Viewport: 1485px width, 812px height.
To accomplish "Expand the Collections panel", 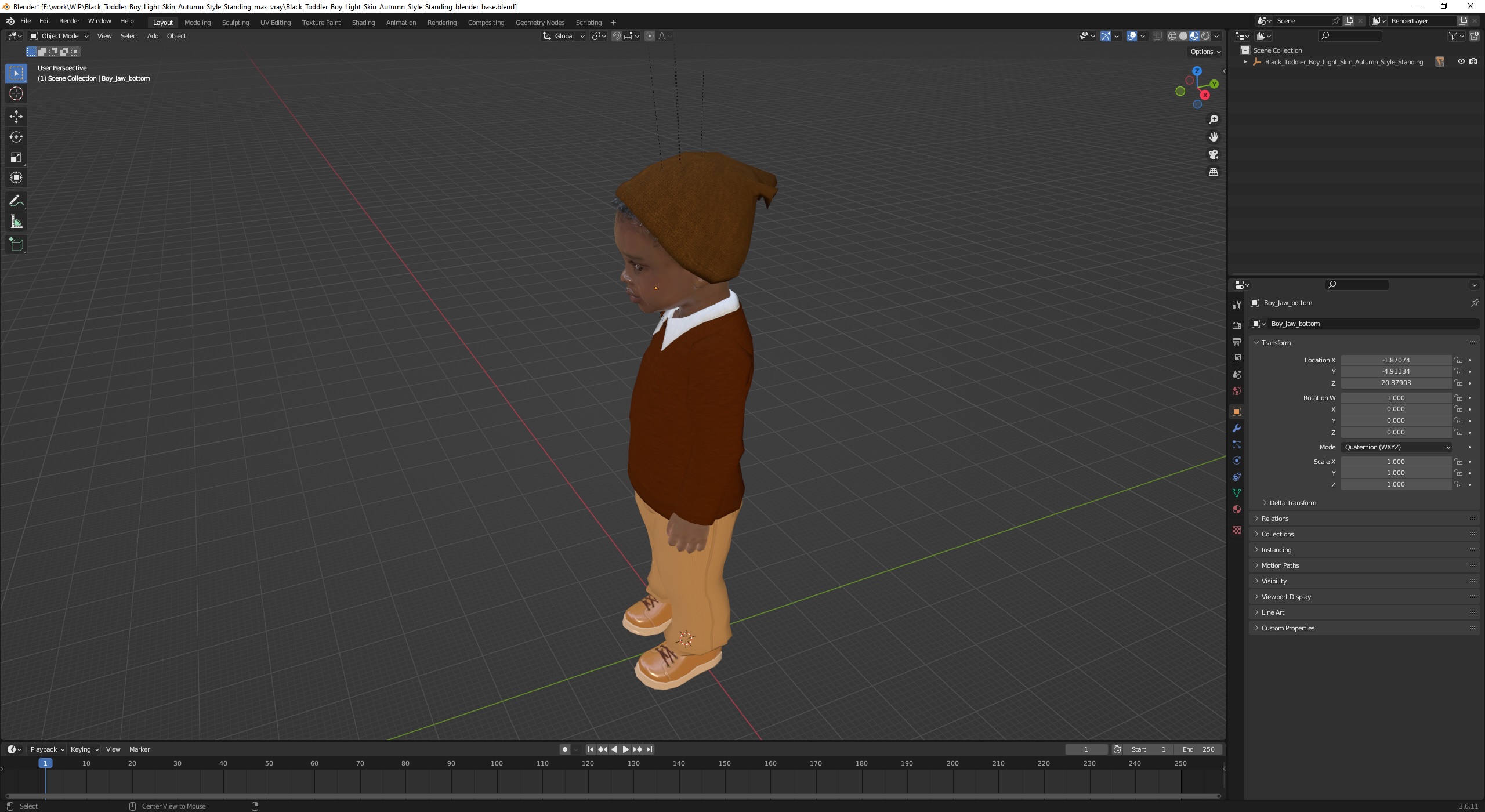I will tap(1277, 534).
